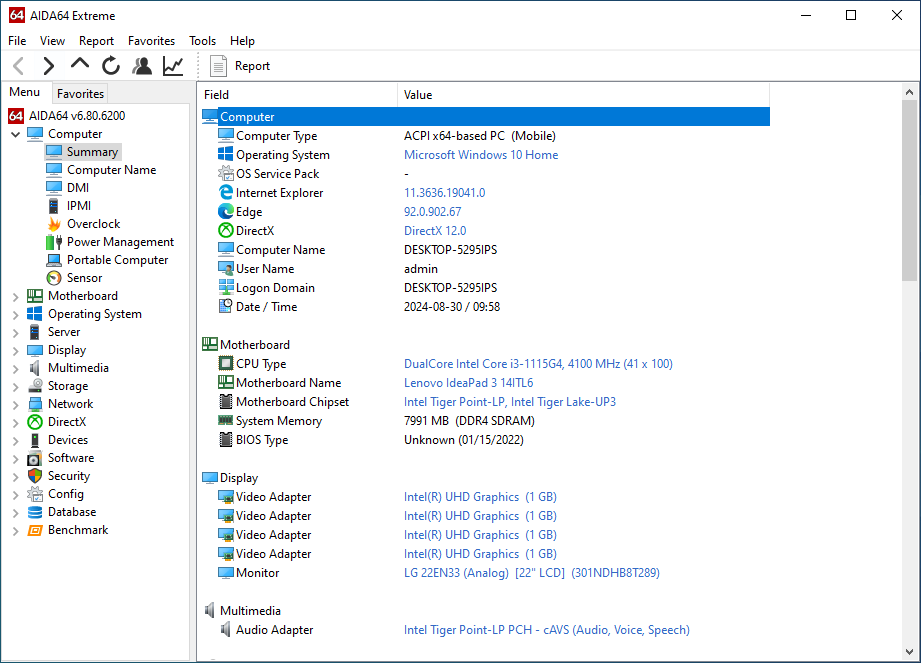
Task: Open Power Management in the tree
Action: pyautogui.click(x=120, y=242)
